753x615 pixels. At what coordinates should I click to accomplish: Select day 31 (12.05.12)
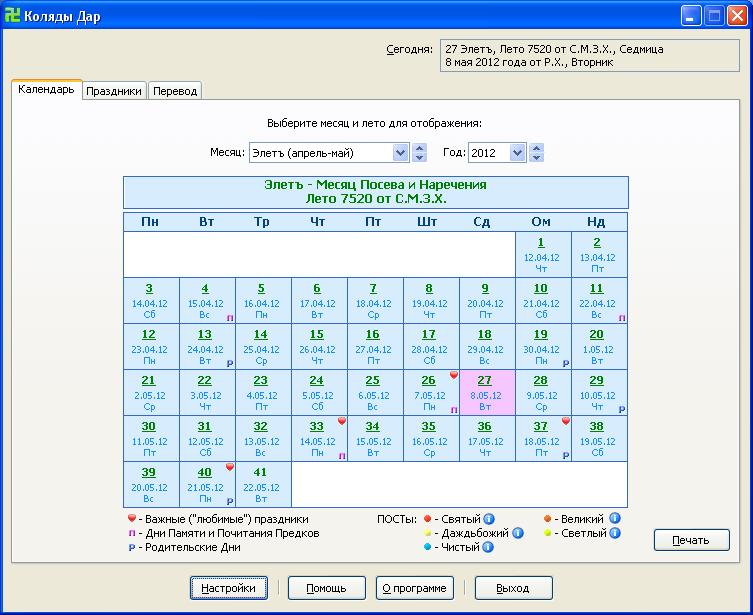pyautogui.click(x=207, y=439)
